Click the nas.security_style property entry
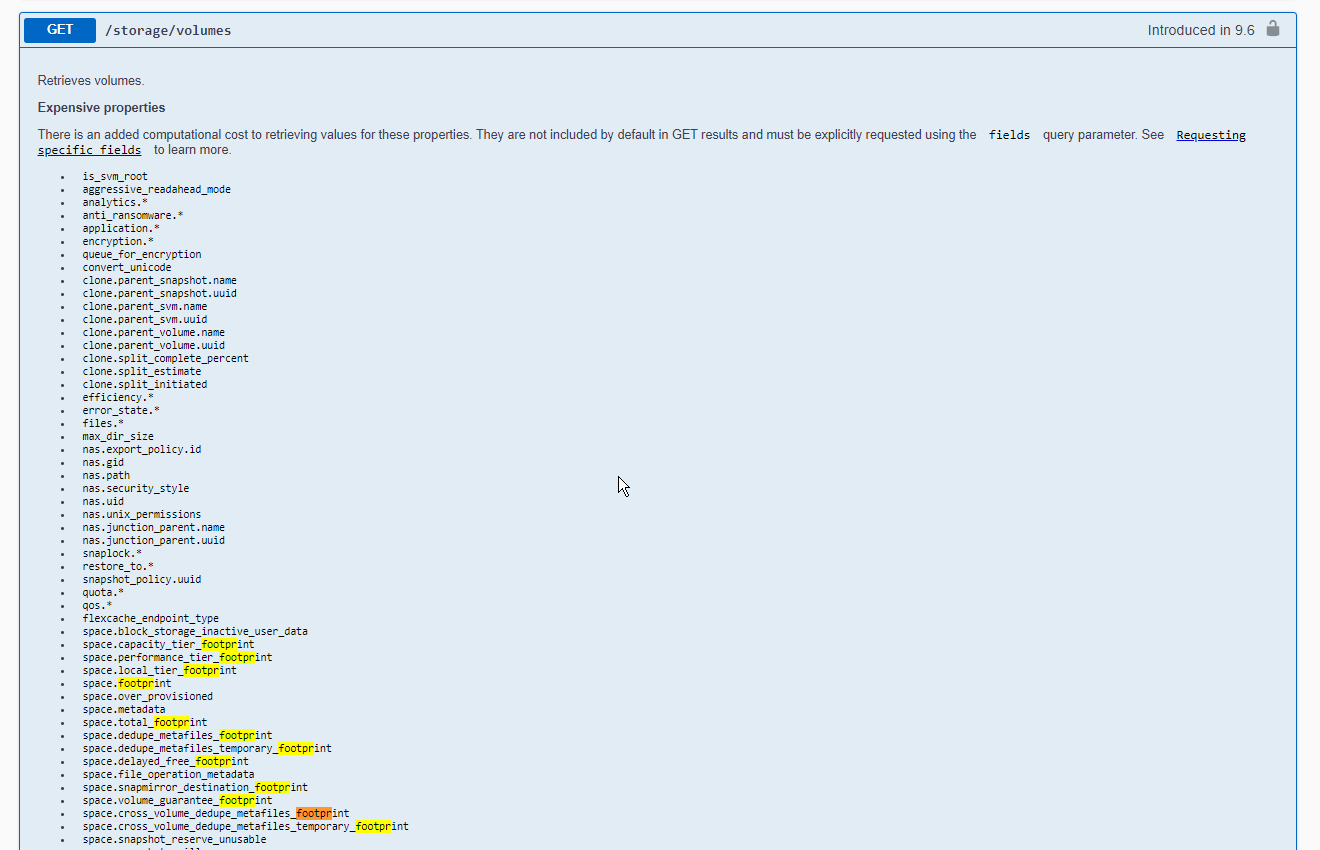The width and height of the screenshot is (1320, 850). coord(136,488)
